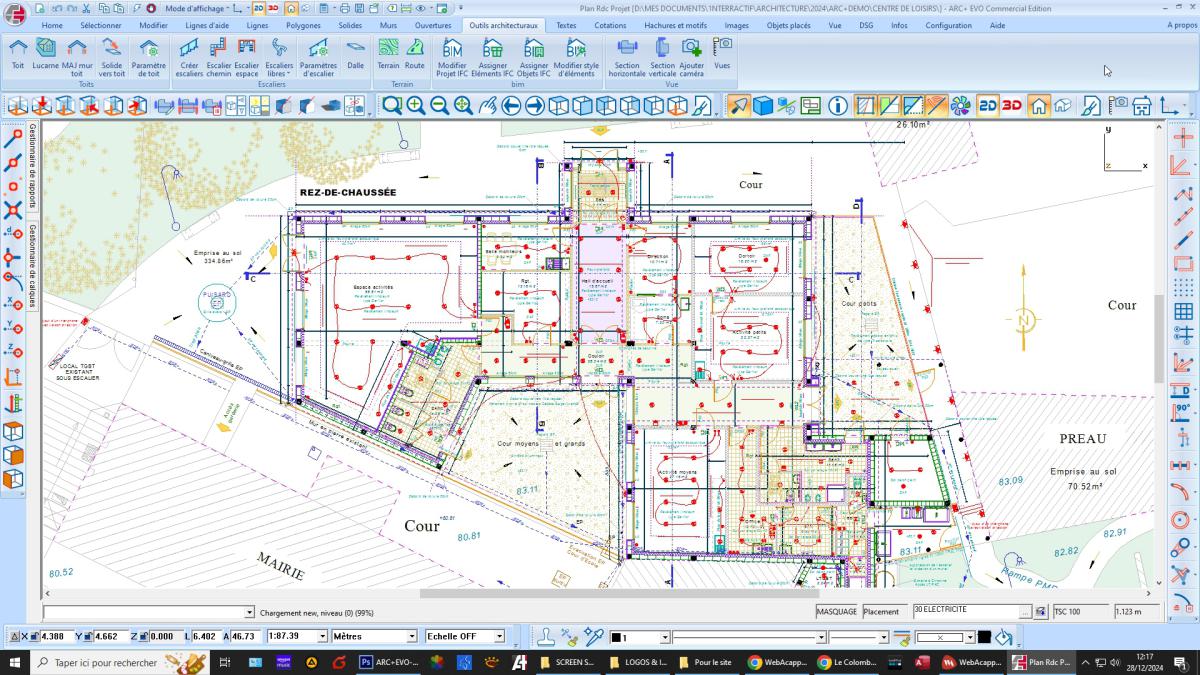Image resolution: width=1200 pixels, height=675 pixels.
Task: Switch to the Cotations ribbon tab
Action: [x=610, y=25]
